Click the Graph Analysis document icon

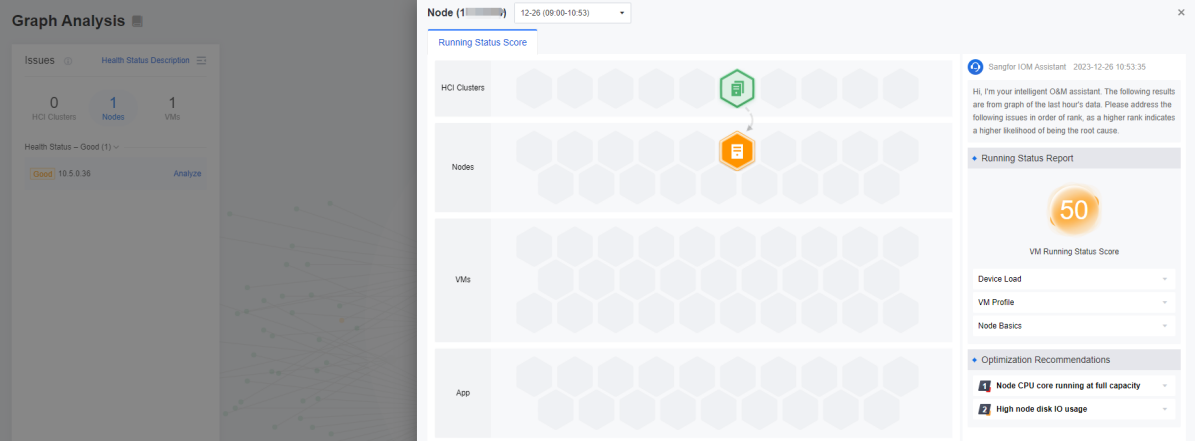(x=138, y=21)
